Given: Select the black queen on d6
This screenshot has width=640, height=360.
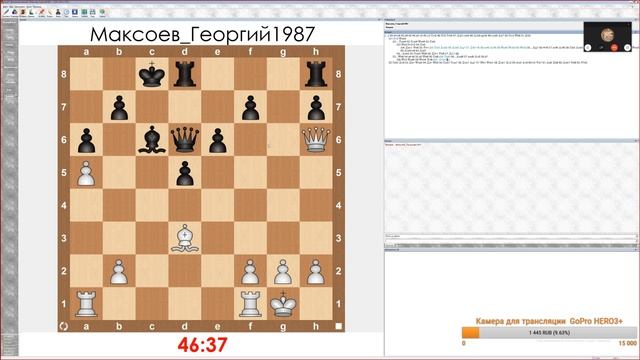Looking at the screenshot, I should pos(184,140).
